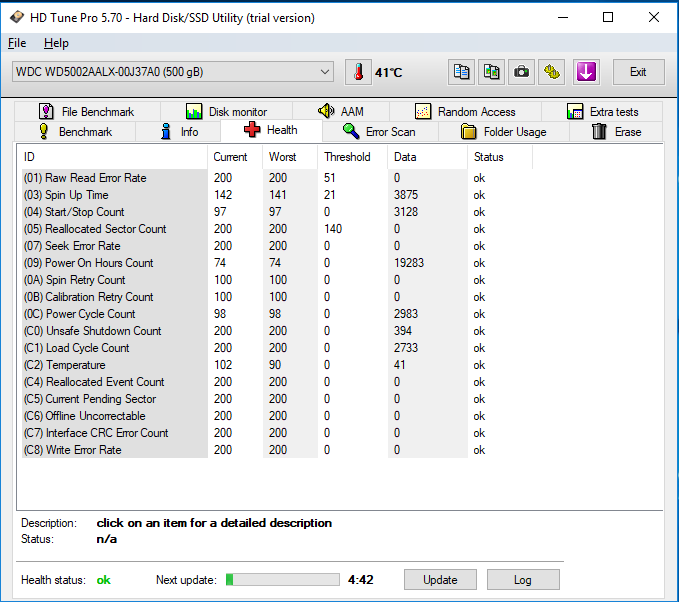Select the (09) Power On Hours Count row

point(277,263)
